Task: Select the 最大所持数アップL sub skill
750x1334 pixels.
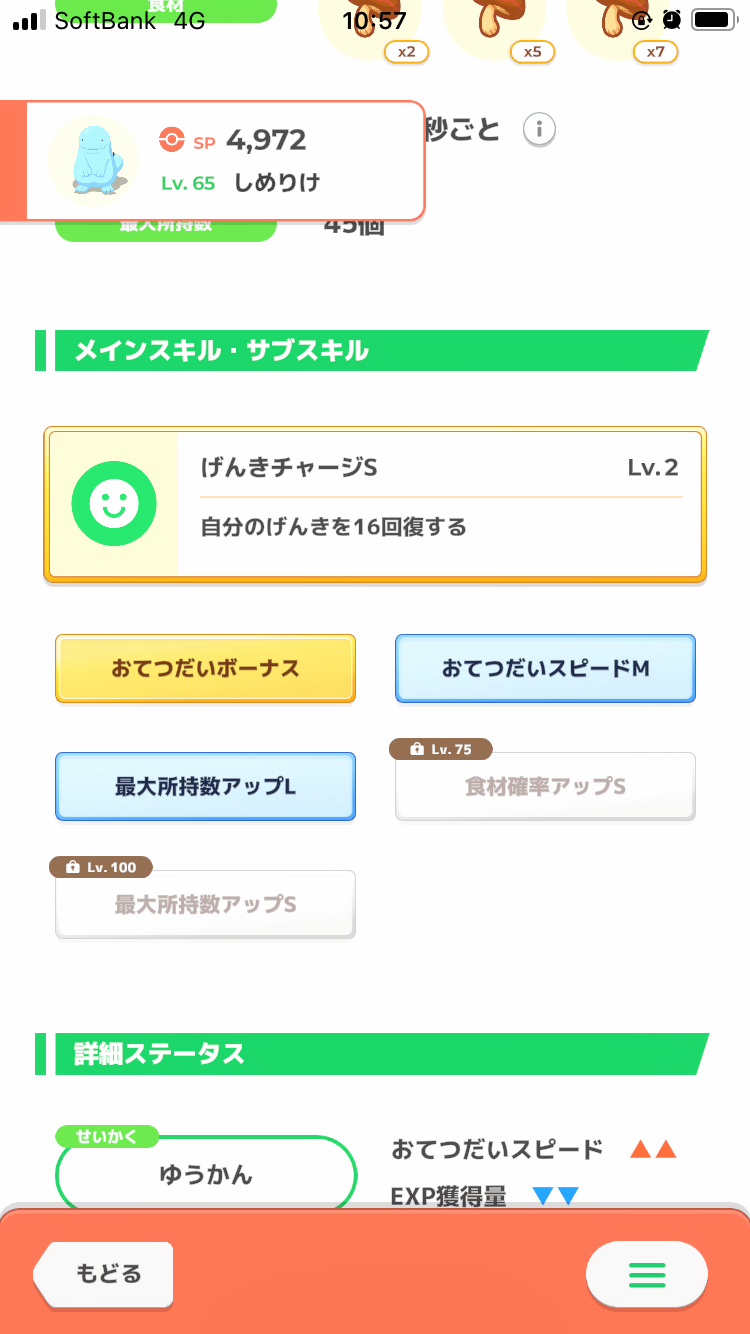Action: tap(205, 787)
